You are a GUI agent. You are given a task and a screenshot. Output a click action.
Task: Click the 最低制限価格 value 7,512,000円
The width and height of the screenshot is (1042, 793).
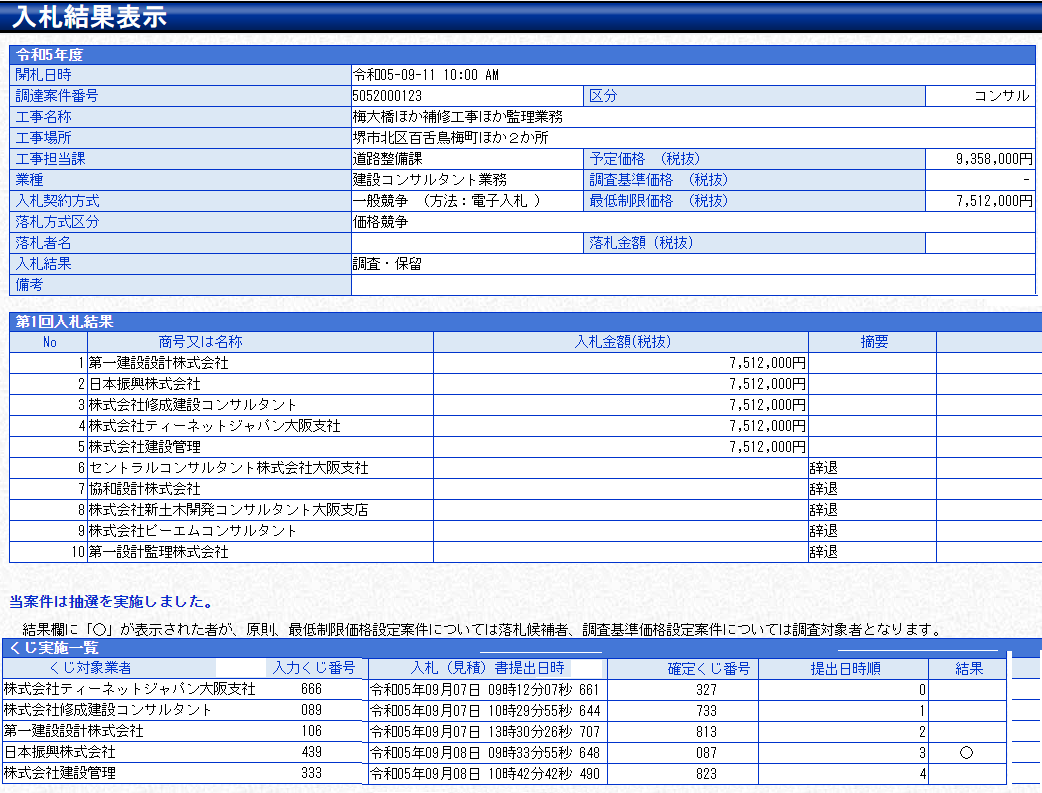point(994,201)
